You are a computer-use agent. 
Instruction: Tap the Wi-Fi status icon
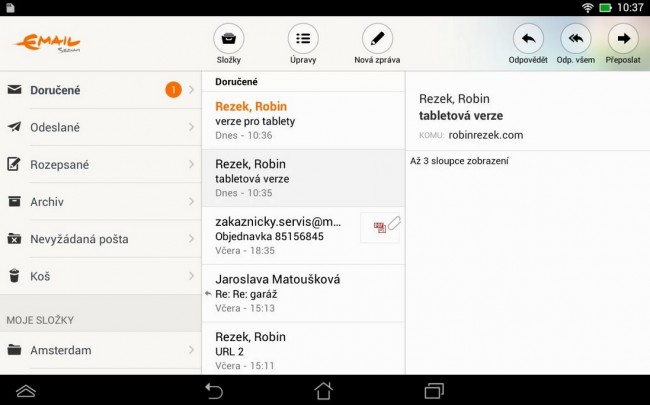(x=587, y=7)
